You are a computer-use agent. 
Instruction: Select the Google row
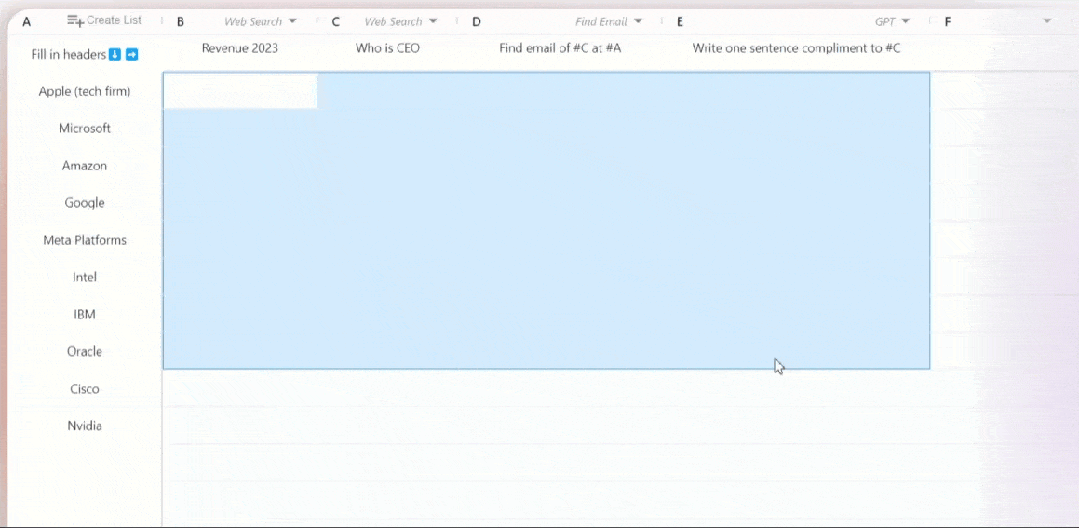click(85, 202)
